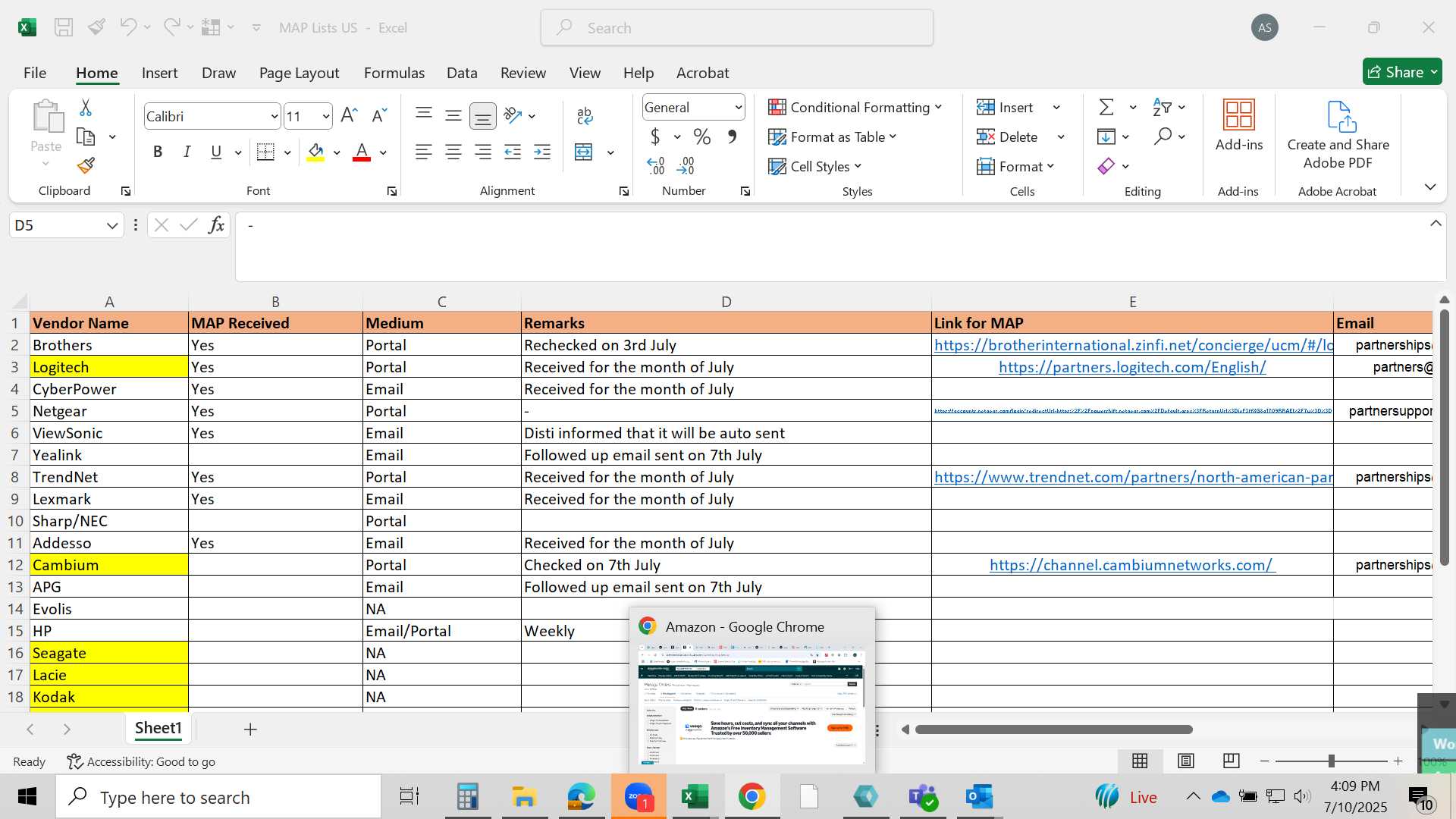
Task: Click the Cut scissors icon
Action: point(86,108)
